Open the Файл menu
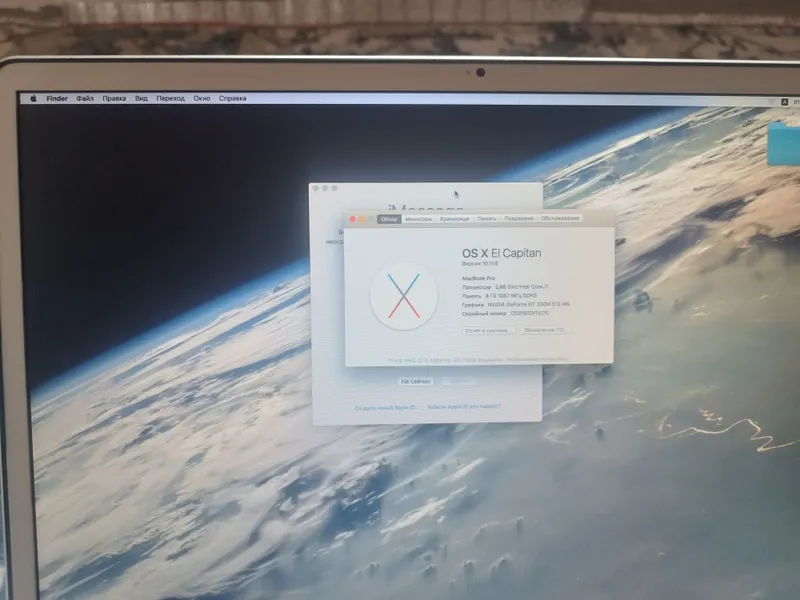 pyautogui.click(x=85, y=98)
